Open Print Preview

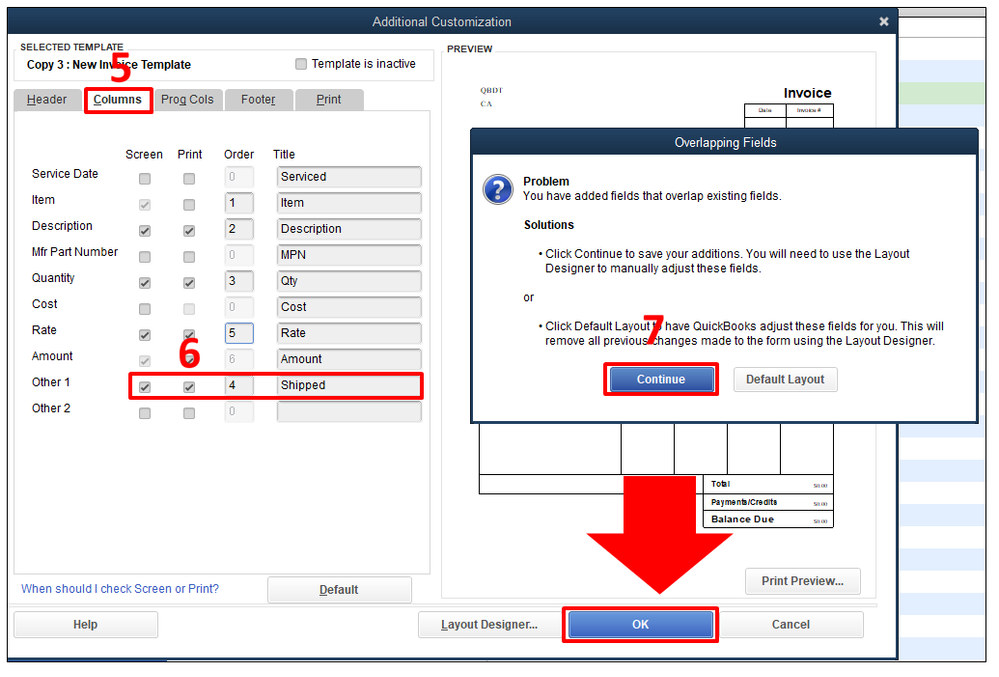[x=803, y=581]
